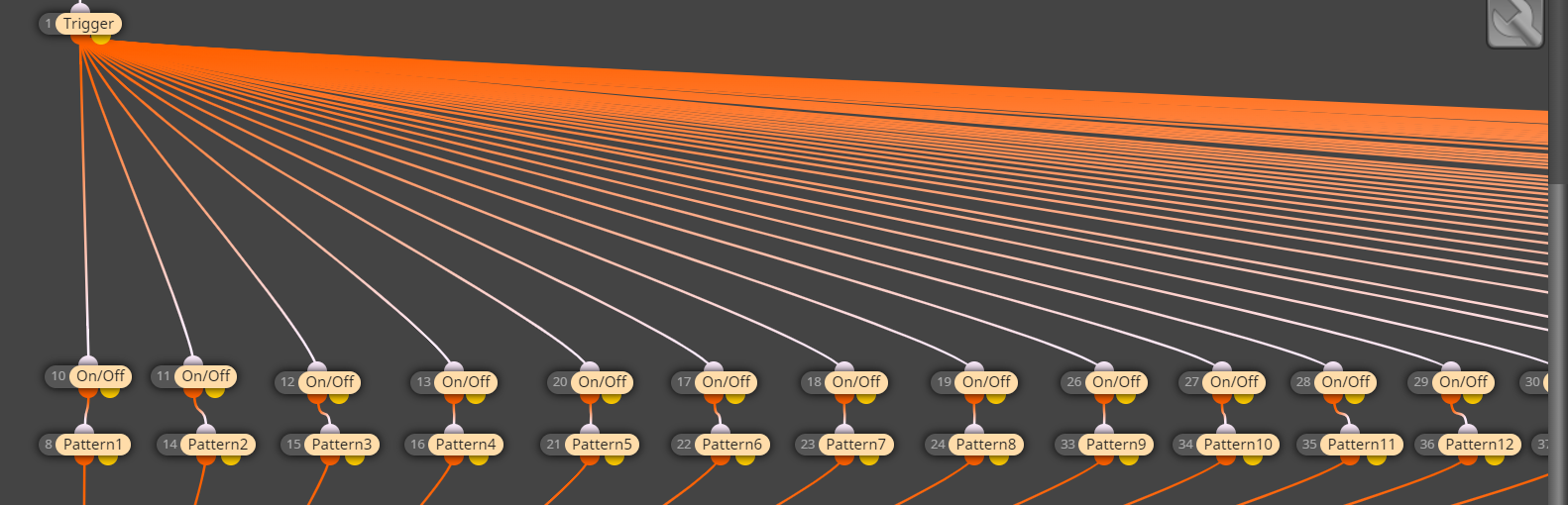Click the Pattern3 node

341,445
